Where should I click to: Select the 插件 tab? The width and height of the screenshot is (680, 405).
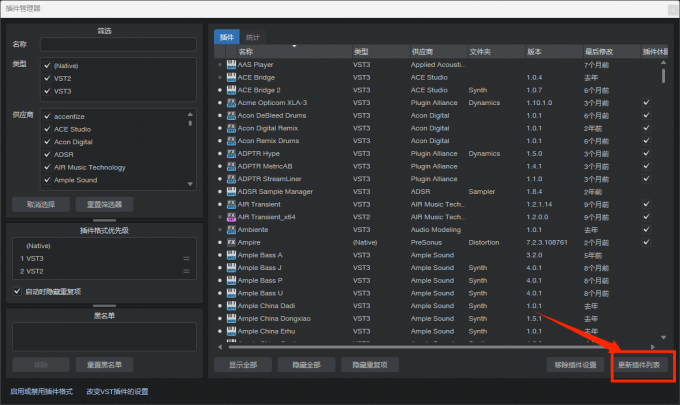[x=227, y=37]
